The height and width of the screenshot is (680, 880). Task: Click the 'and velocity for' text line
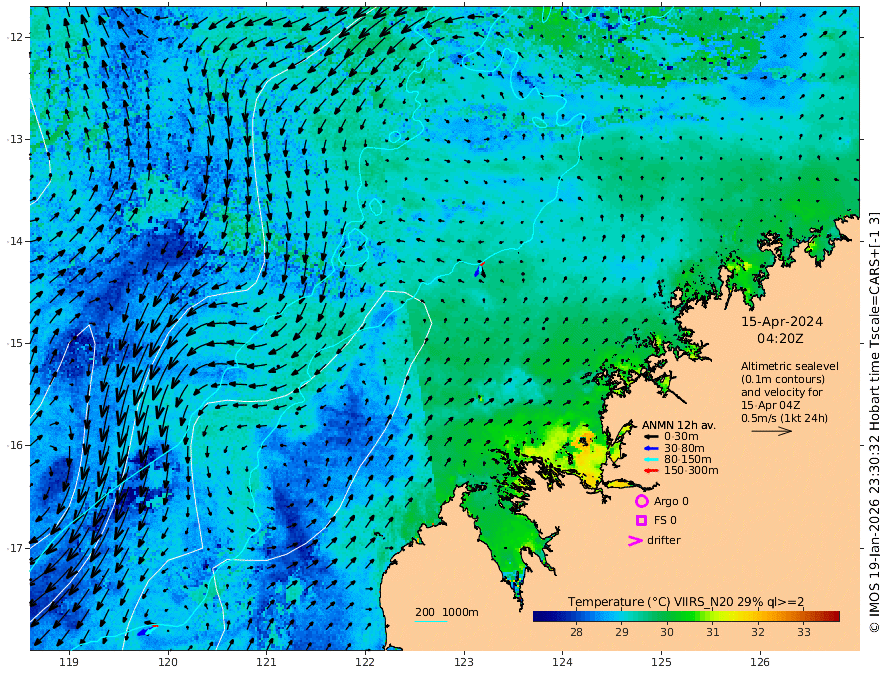(x=782, y=392)
